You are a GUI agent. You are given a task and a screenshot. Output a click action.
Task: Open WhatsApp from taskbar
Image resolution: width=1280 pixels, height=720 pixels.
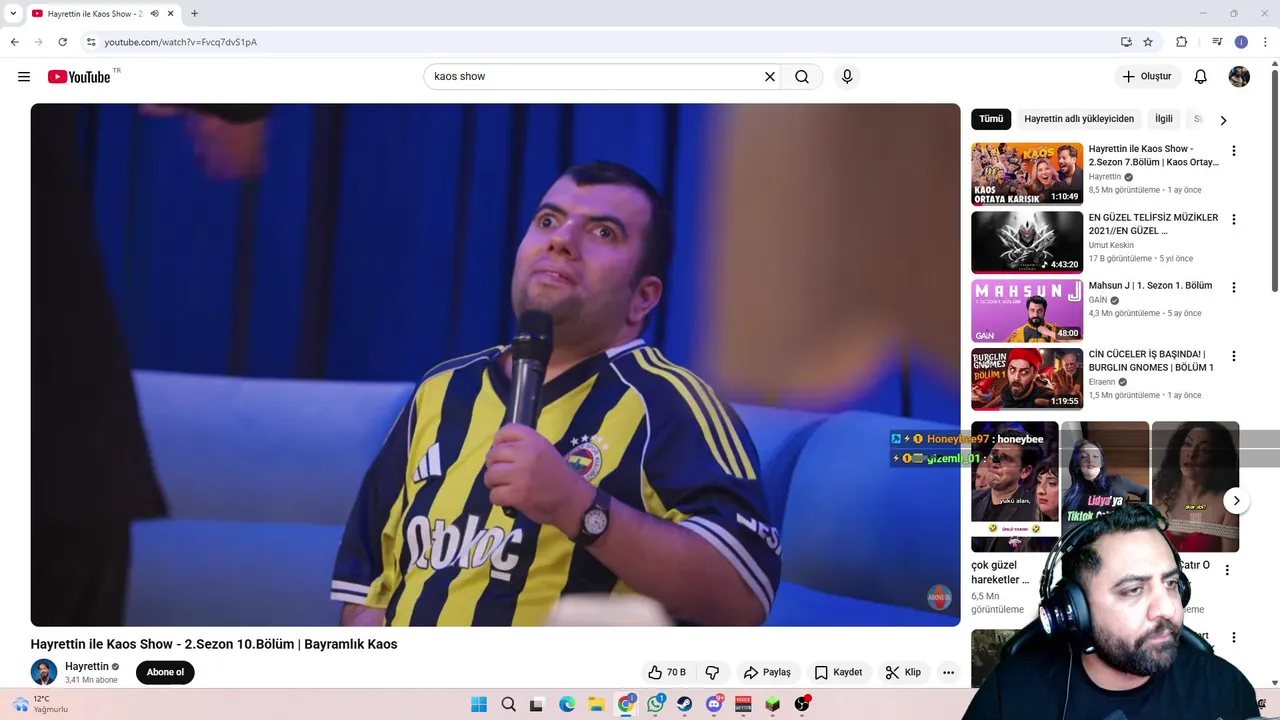click(655, 705)
